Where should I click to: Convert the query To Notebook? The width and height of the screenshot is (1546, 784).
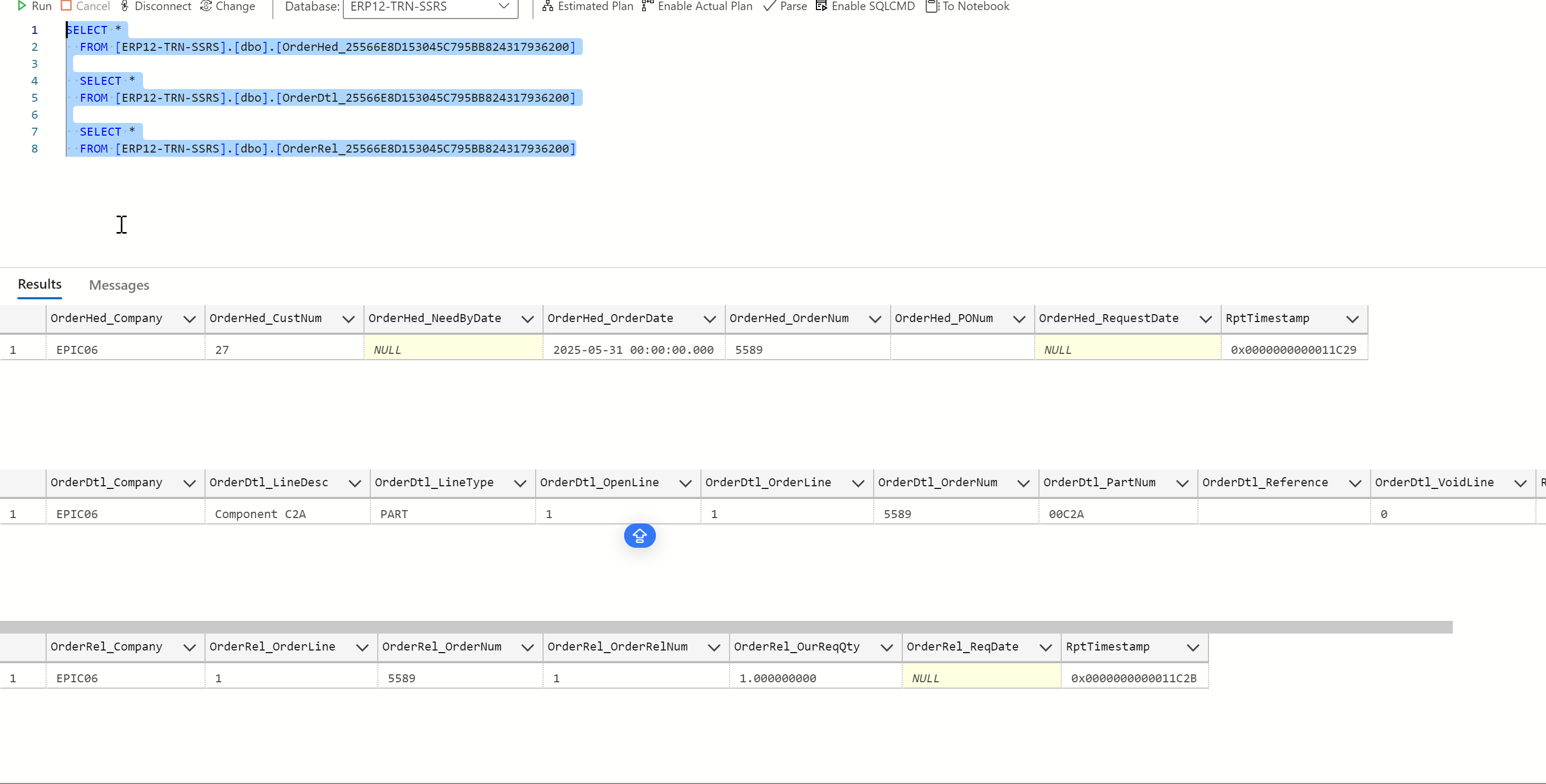coord(967,6)
